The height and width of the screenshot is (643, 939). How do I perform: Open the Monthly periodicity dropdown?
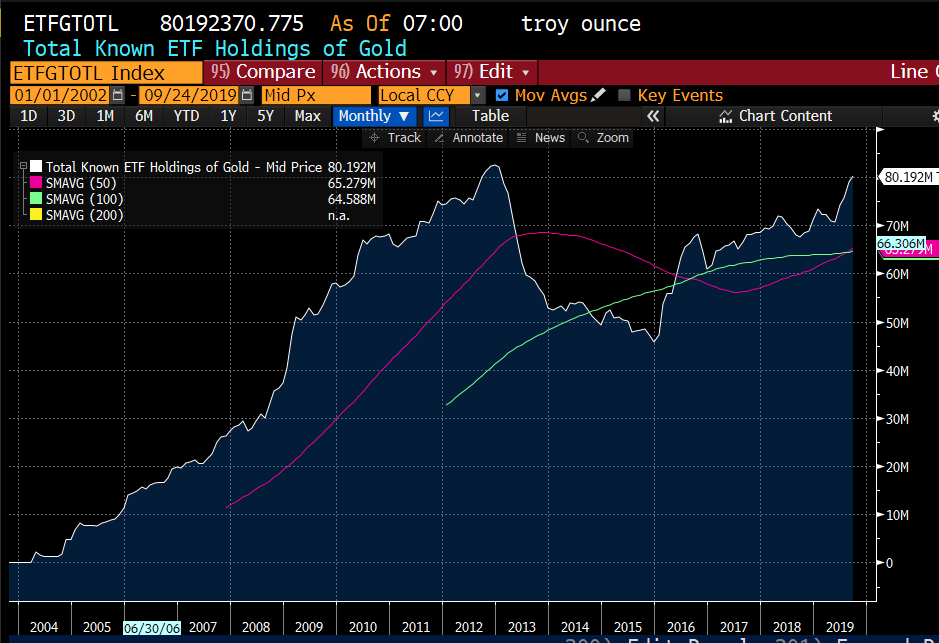click(x=374, y=116)
